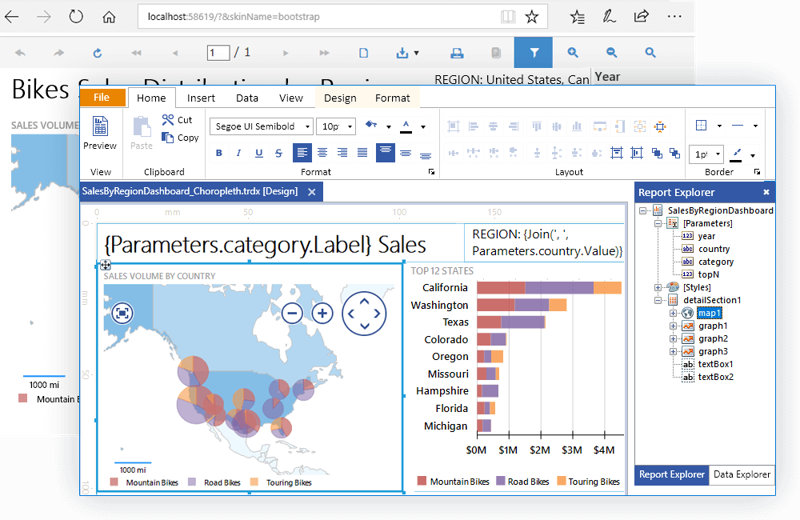The image size is (800, 520).
Task: Expand the Styles tree node
Action: (658, 287)
